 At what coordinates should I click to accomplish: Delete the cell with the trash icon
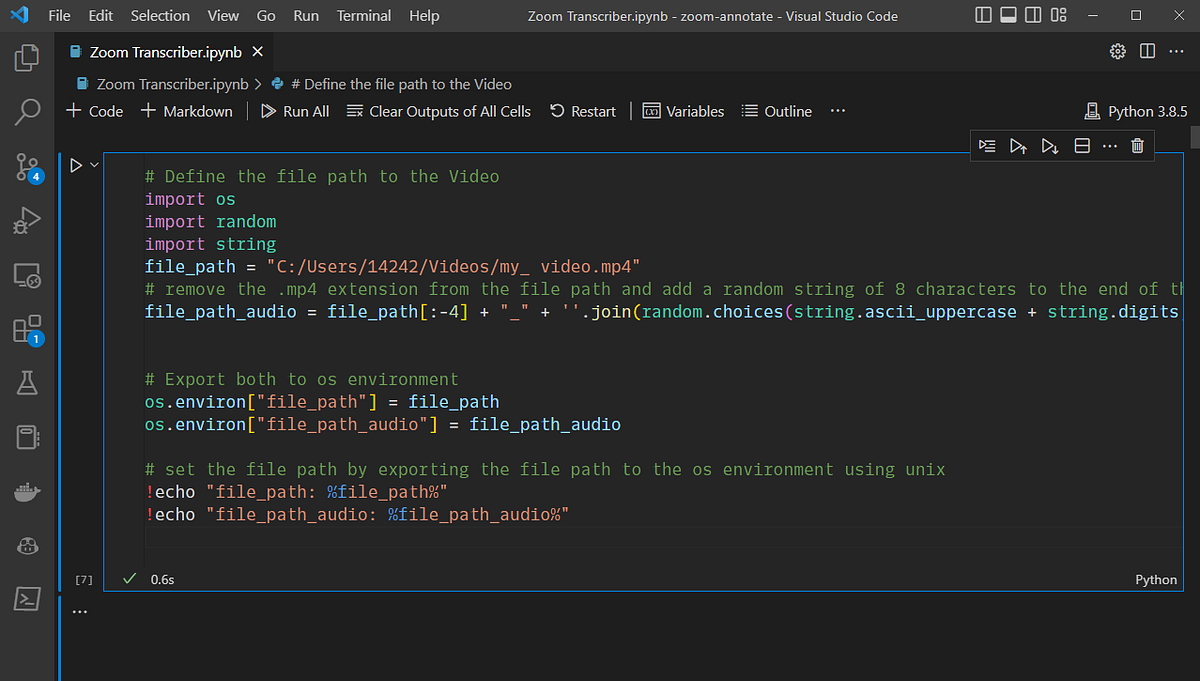1137,145
